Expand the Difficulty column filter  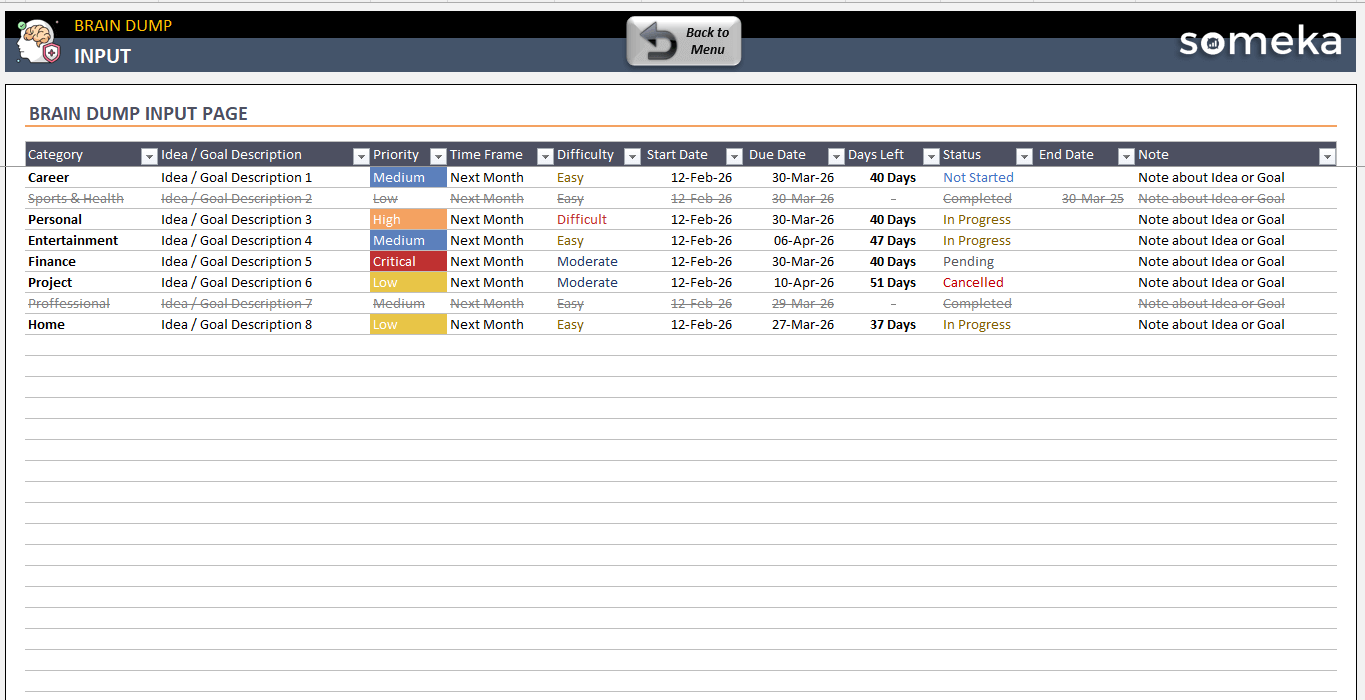(x=632, y=156)
